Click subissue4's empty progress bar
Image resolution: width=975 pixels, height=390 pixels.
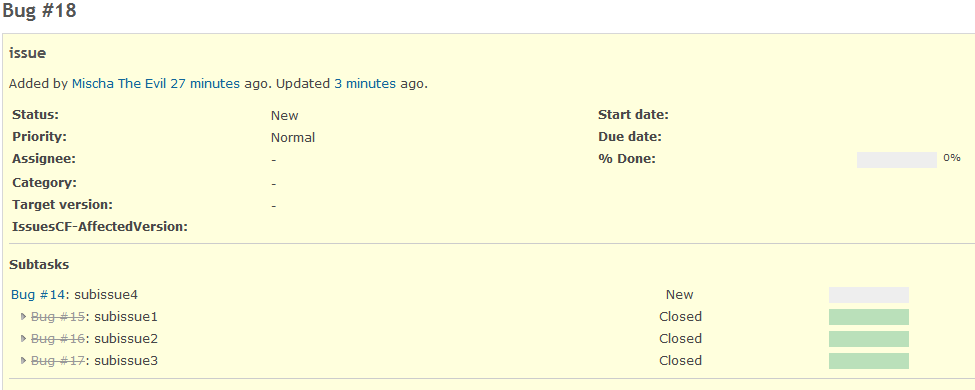coord(869,295)
